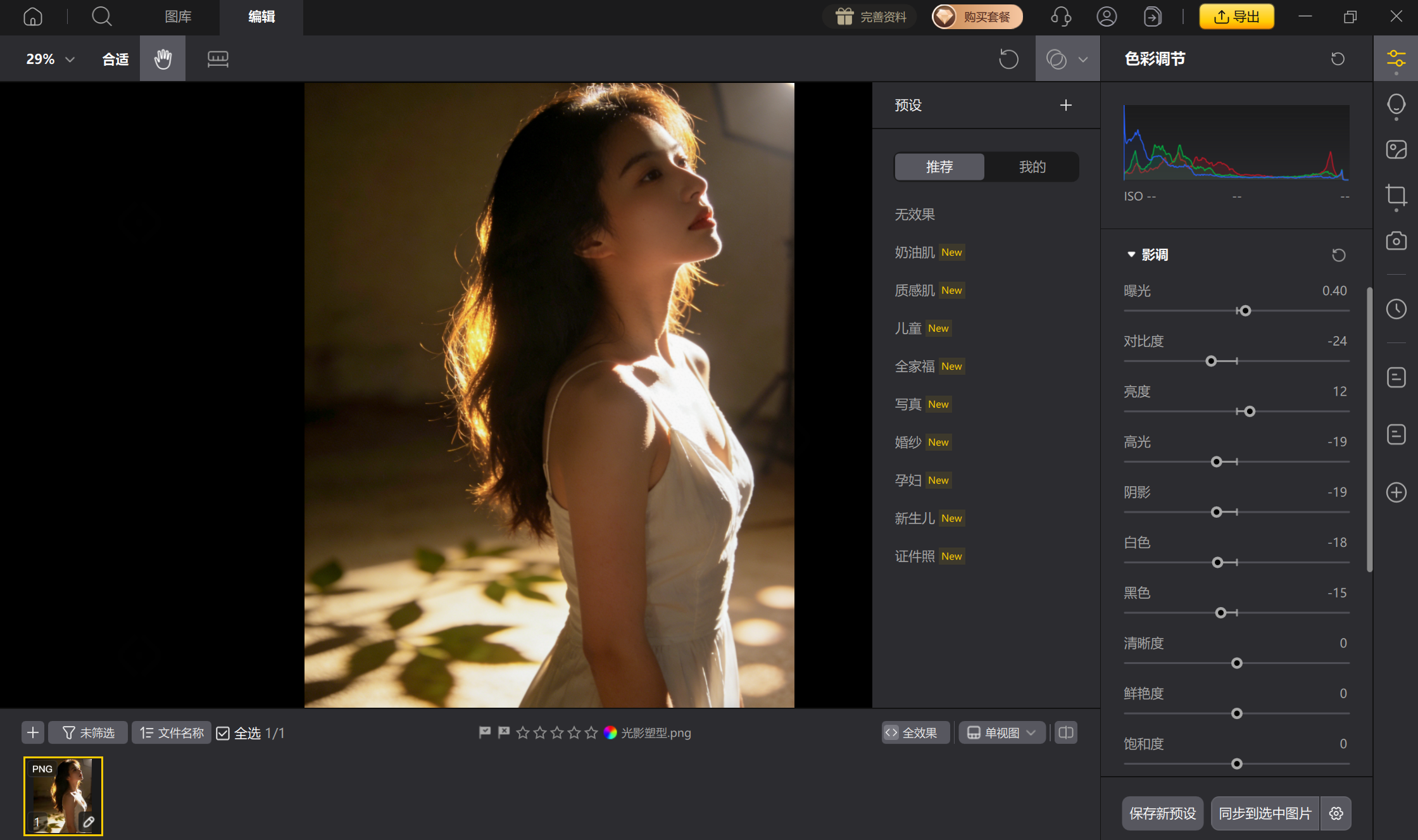Viewport: 1418px width, 840px height.
Task: Add a new preset with plus icon
Action: click(1066, 105)
